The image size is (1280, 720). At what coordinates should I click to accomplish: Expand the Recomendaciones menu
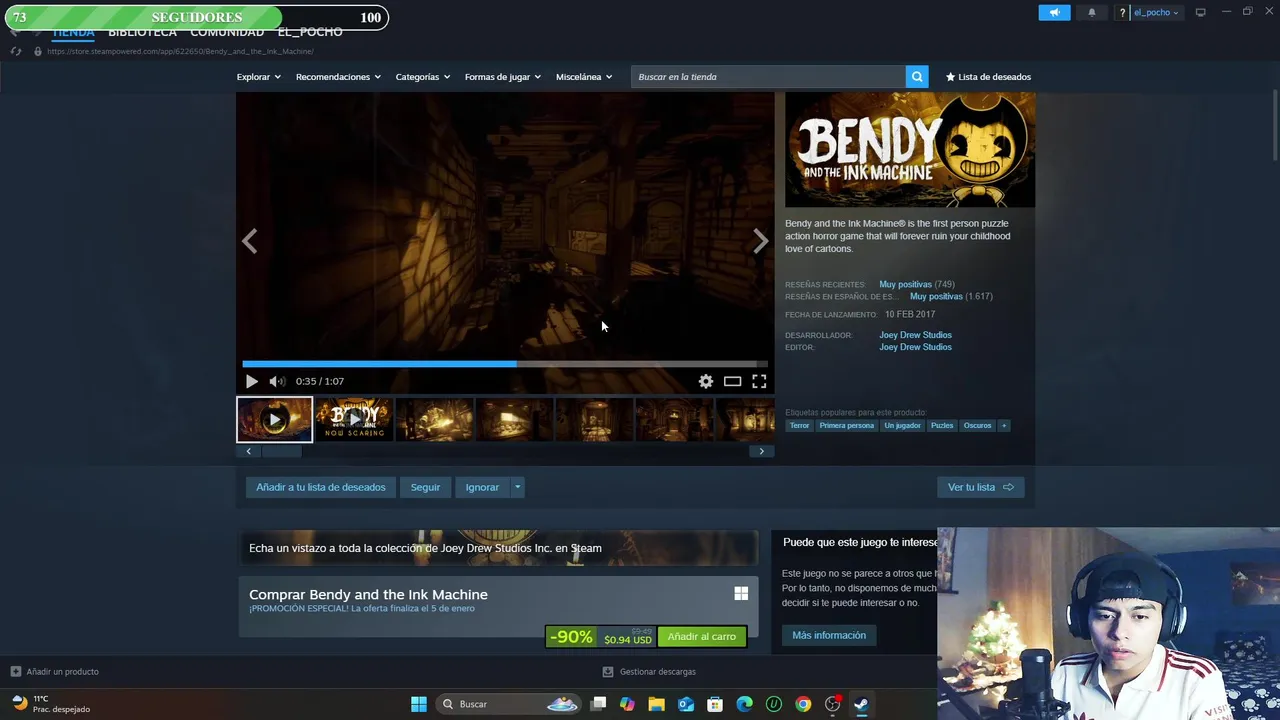pos(338,77)
